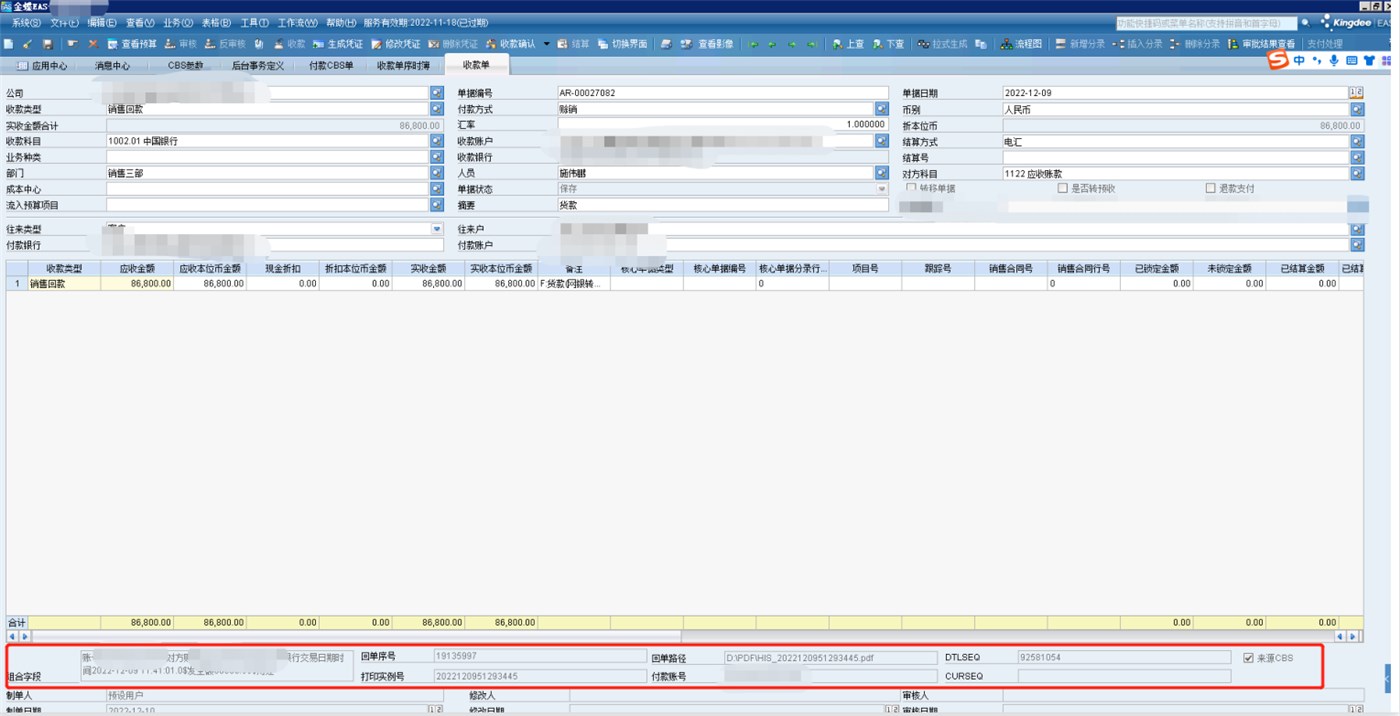Switch to the 付款CBS单 tab
The image size is (1400, 716).
click(x=330, y=65)
